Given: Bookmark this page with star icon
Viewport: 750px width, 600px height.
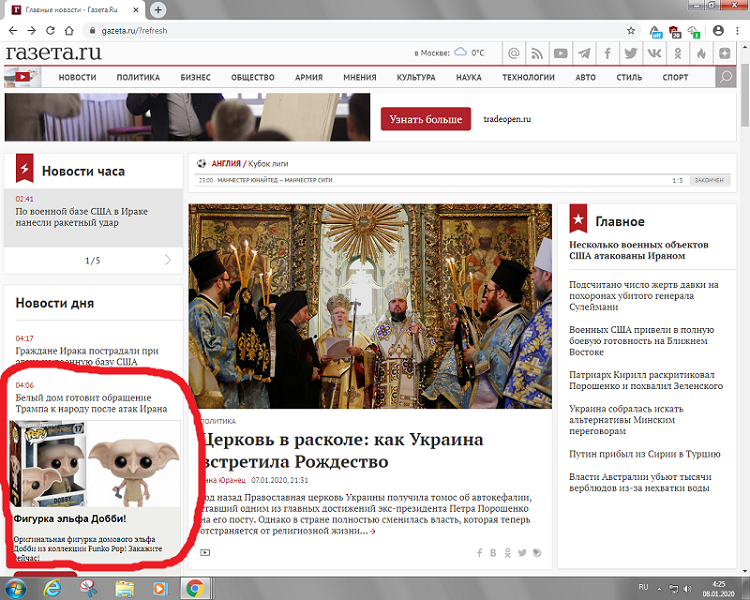Looking at the screenshot, I should coord(631,31).
